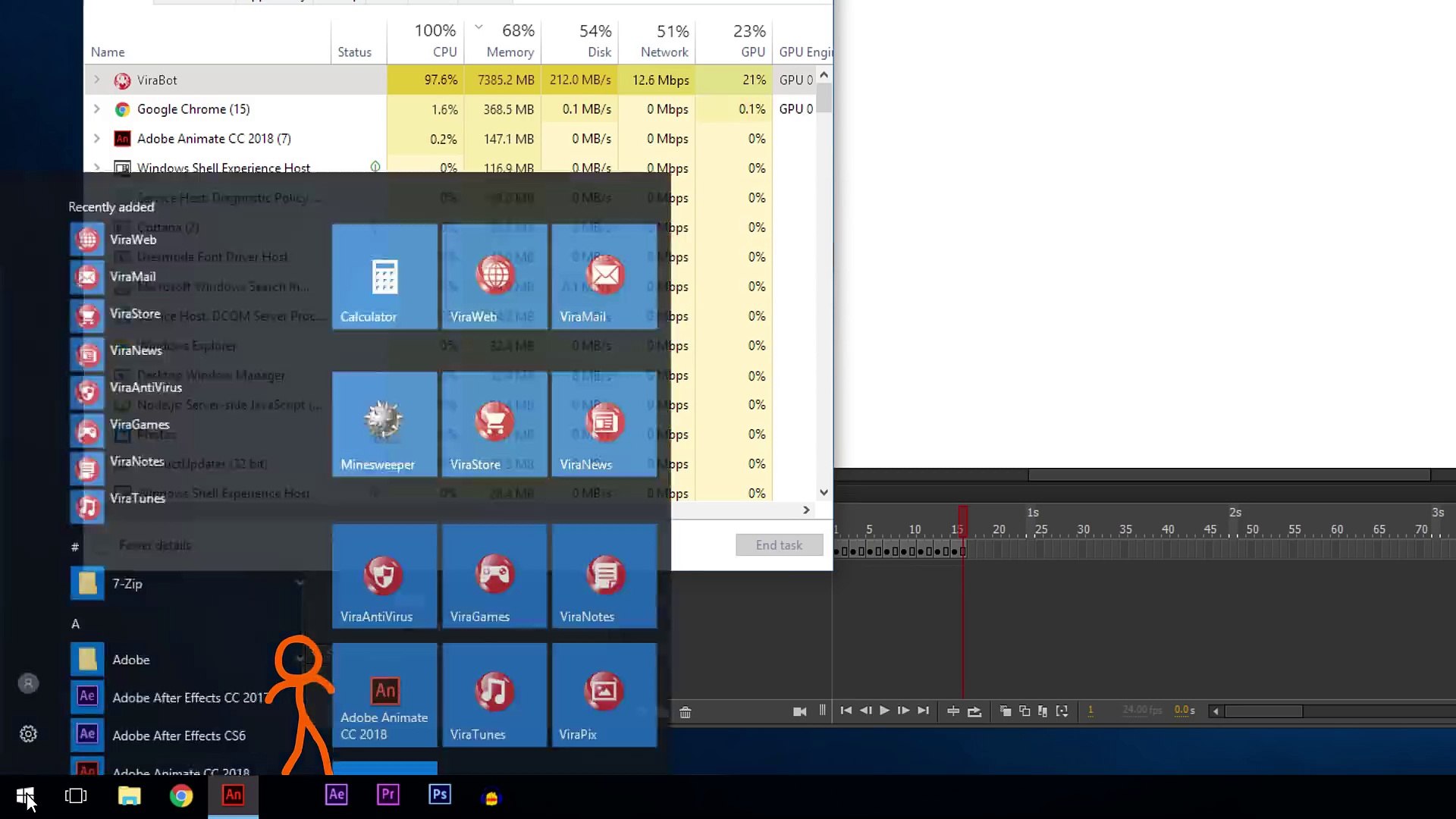
Task: Click the Calculator tile
Action: [x=384, y=276]
